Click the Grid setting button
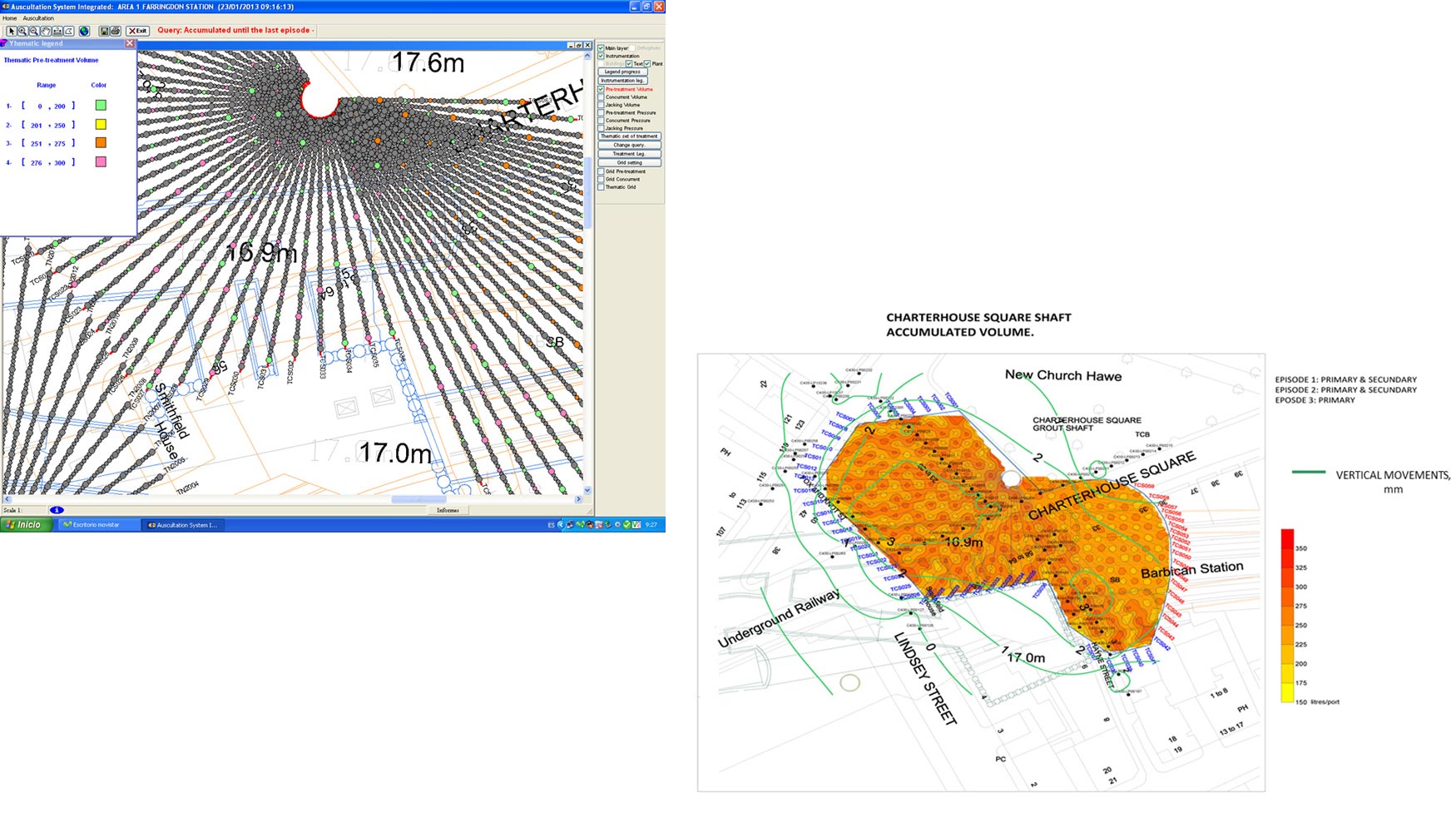 pos(629,162)
